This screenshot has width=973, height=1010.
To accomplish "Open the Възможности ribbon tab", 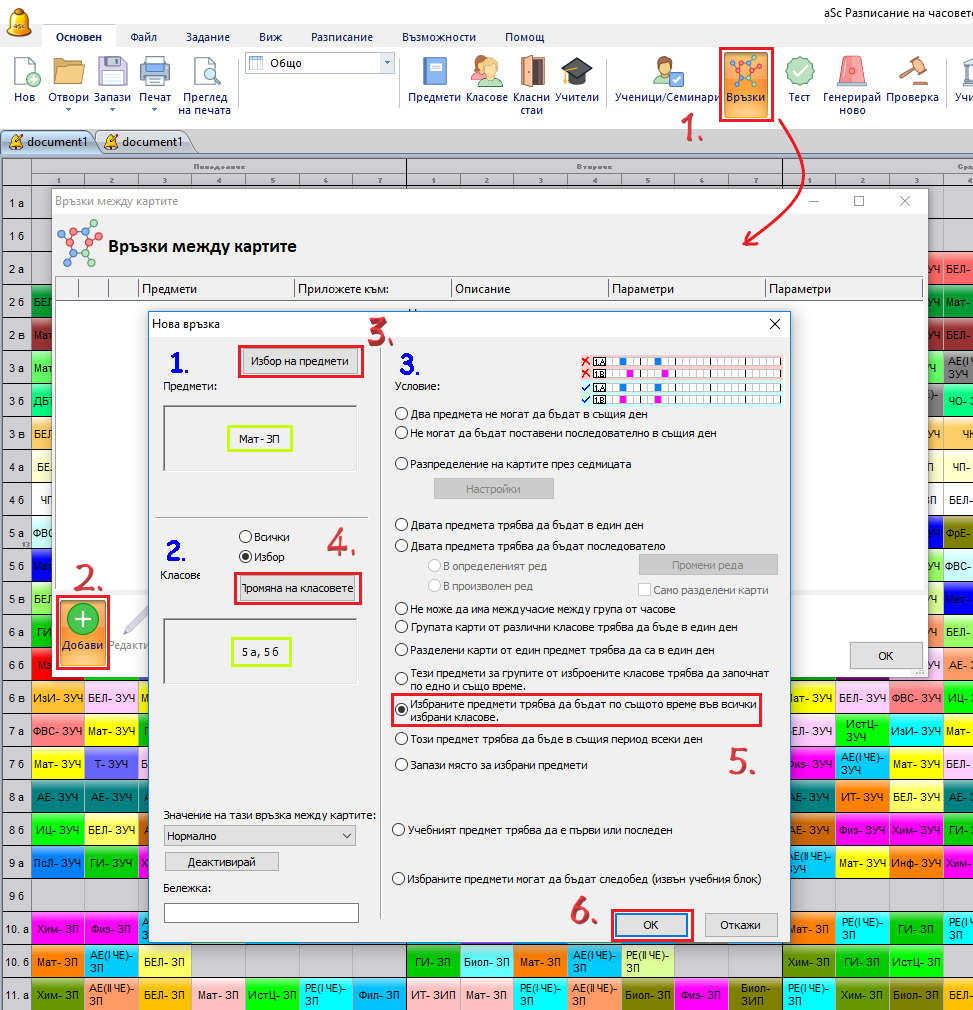I will point(439,37).
